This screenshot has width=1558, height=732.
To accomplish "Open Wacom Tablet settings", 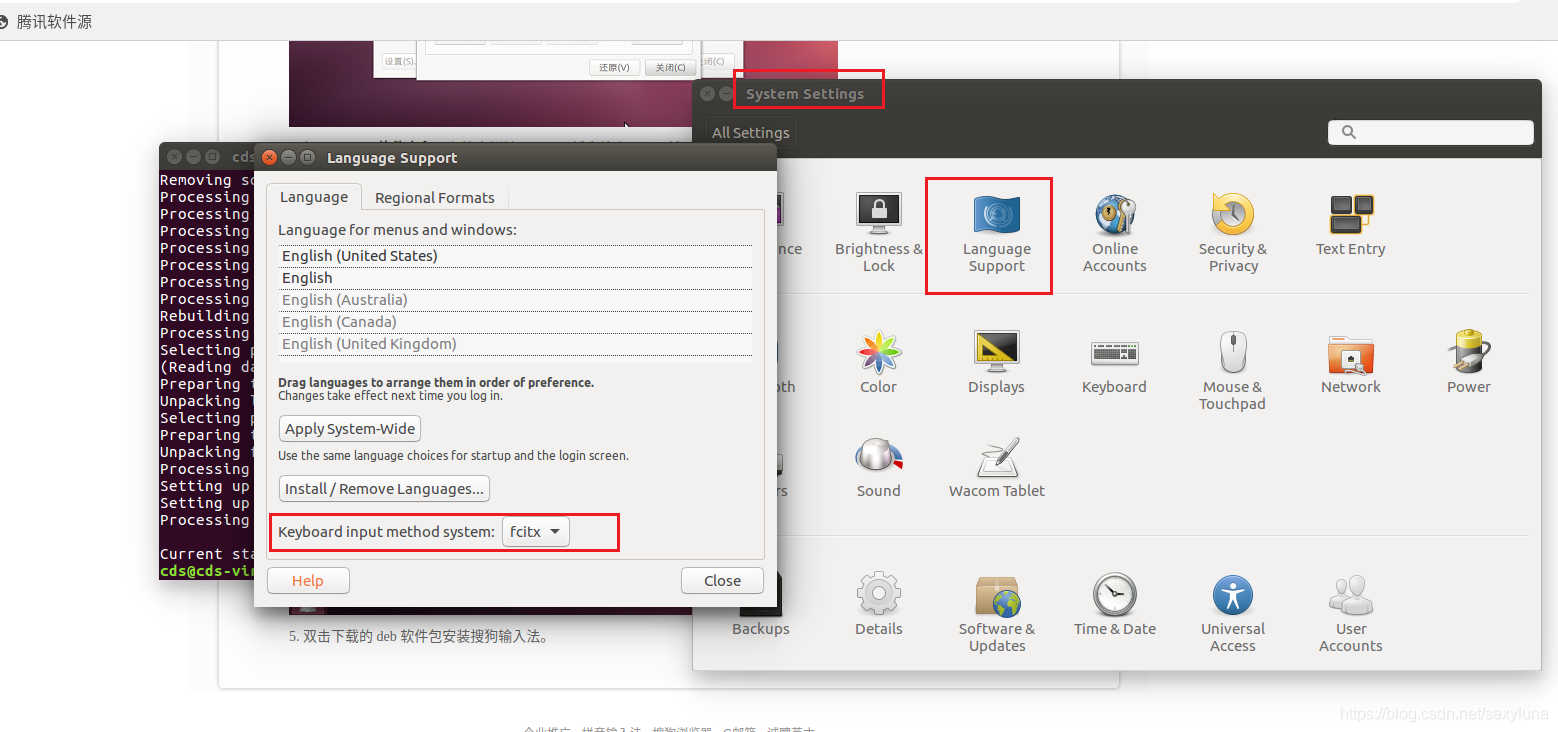I will [x=996, y=467].
